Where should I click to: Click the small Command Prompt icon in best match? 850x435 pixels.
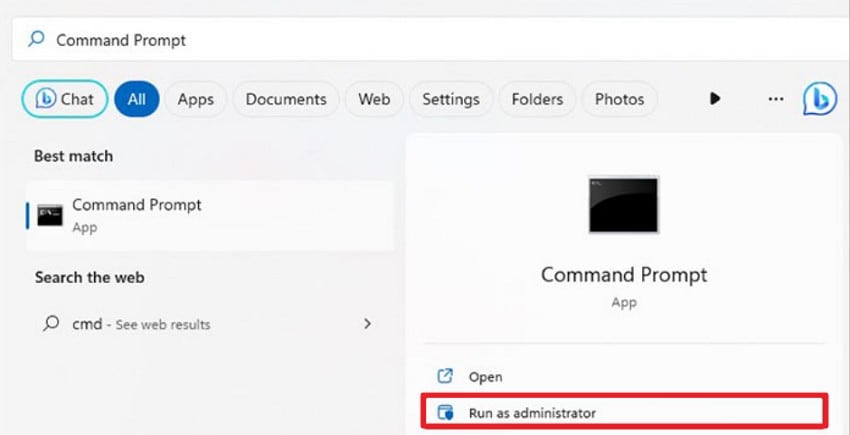(x=50, y=215)
